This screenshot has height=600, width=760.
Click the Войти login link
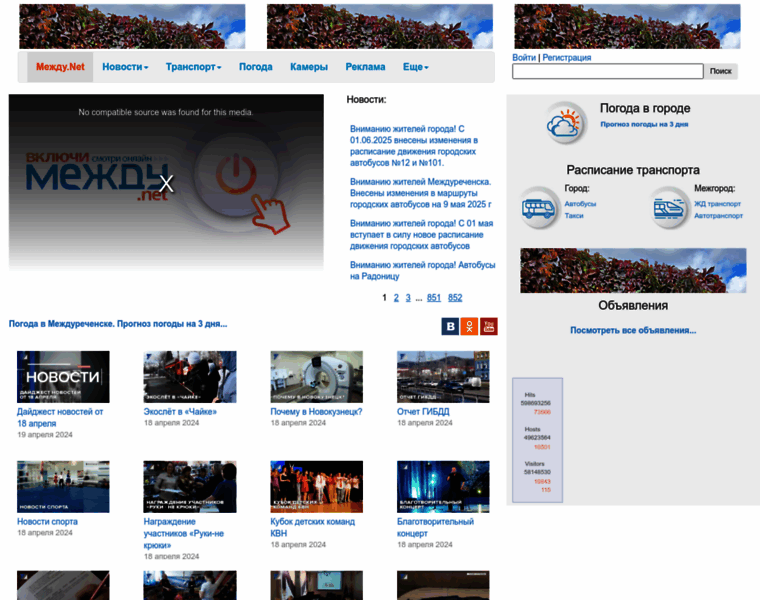(524, 57)
